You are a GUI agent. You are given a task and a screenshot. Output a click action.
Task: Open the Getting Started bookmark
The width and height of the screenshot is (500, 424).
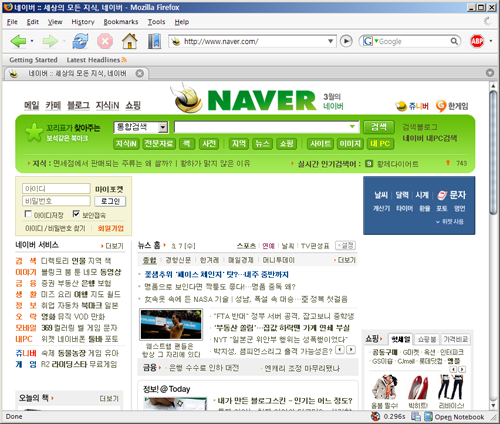33,60
